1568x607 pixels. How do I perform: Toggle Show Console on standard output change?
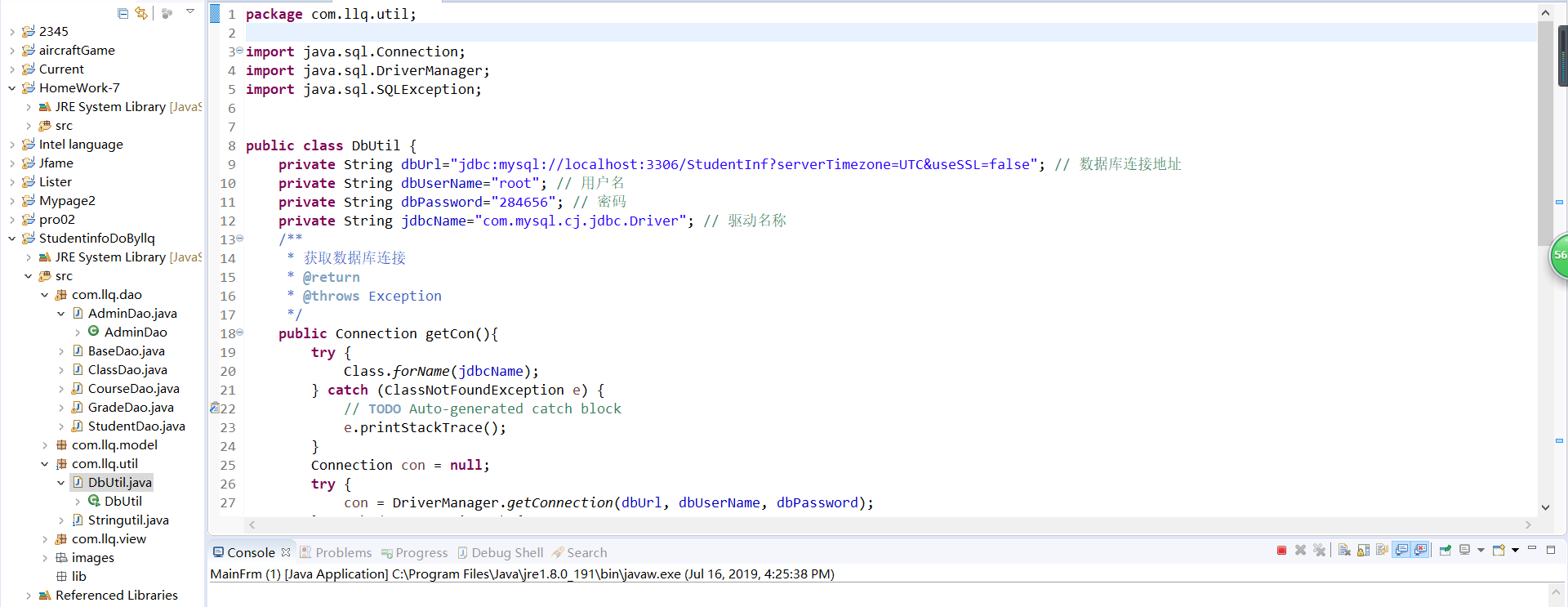1401,551
